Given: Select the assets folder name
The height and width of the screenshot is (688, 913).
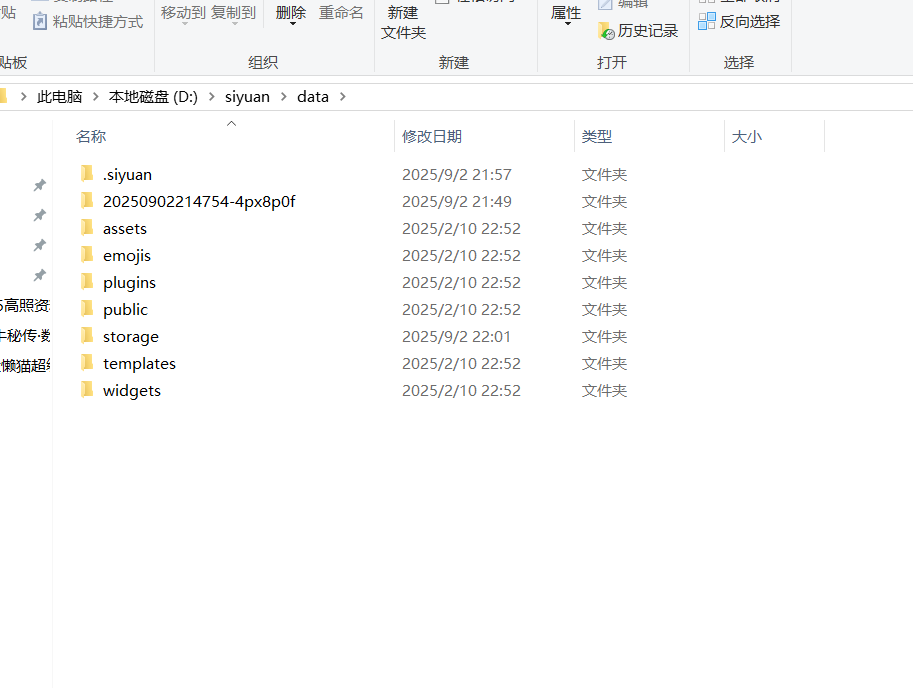Looking at the screenshot, I should [x=125, y=229].
